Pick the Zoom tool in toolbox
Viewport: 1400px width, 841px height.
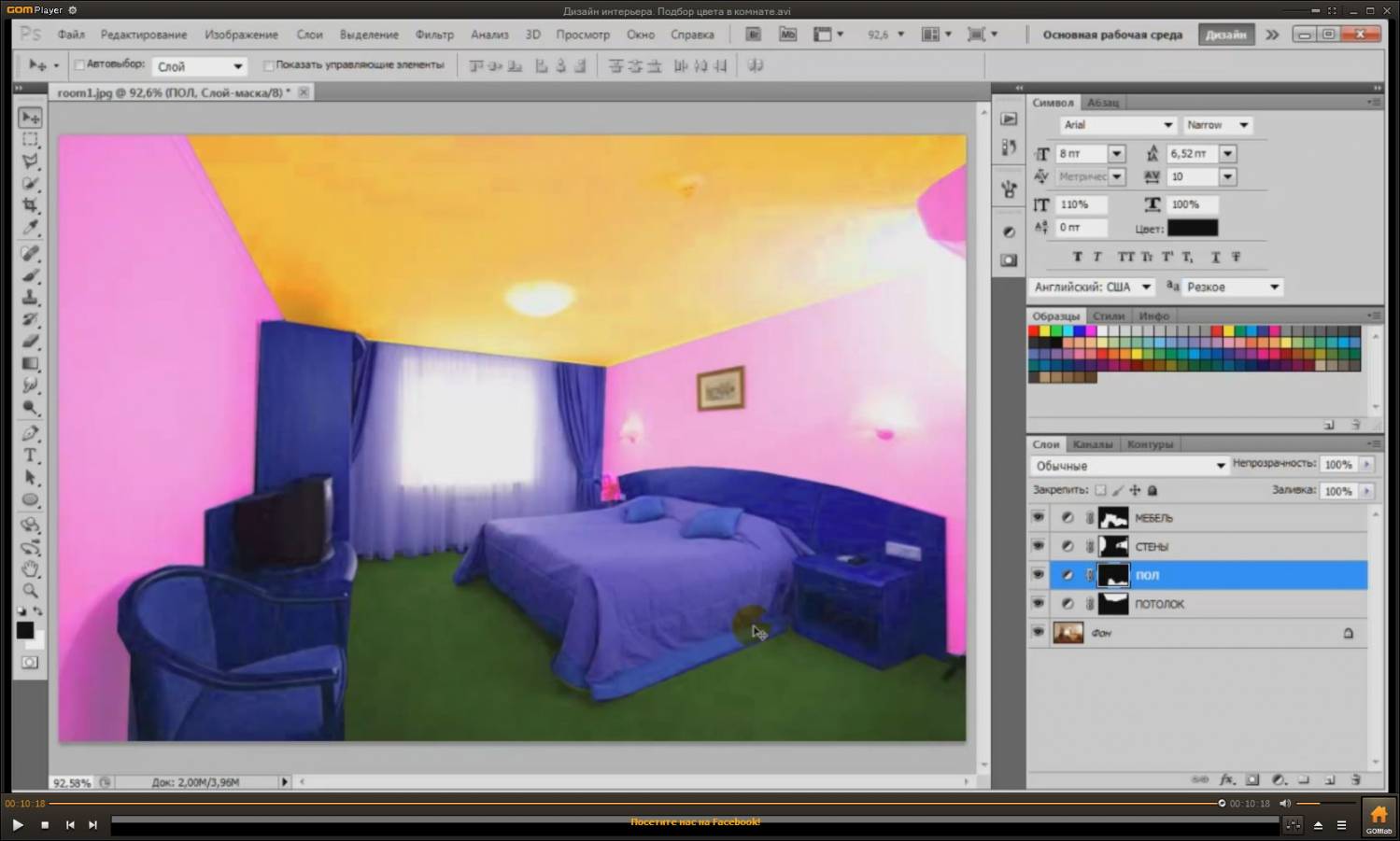[31, 591]
